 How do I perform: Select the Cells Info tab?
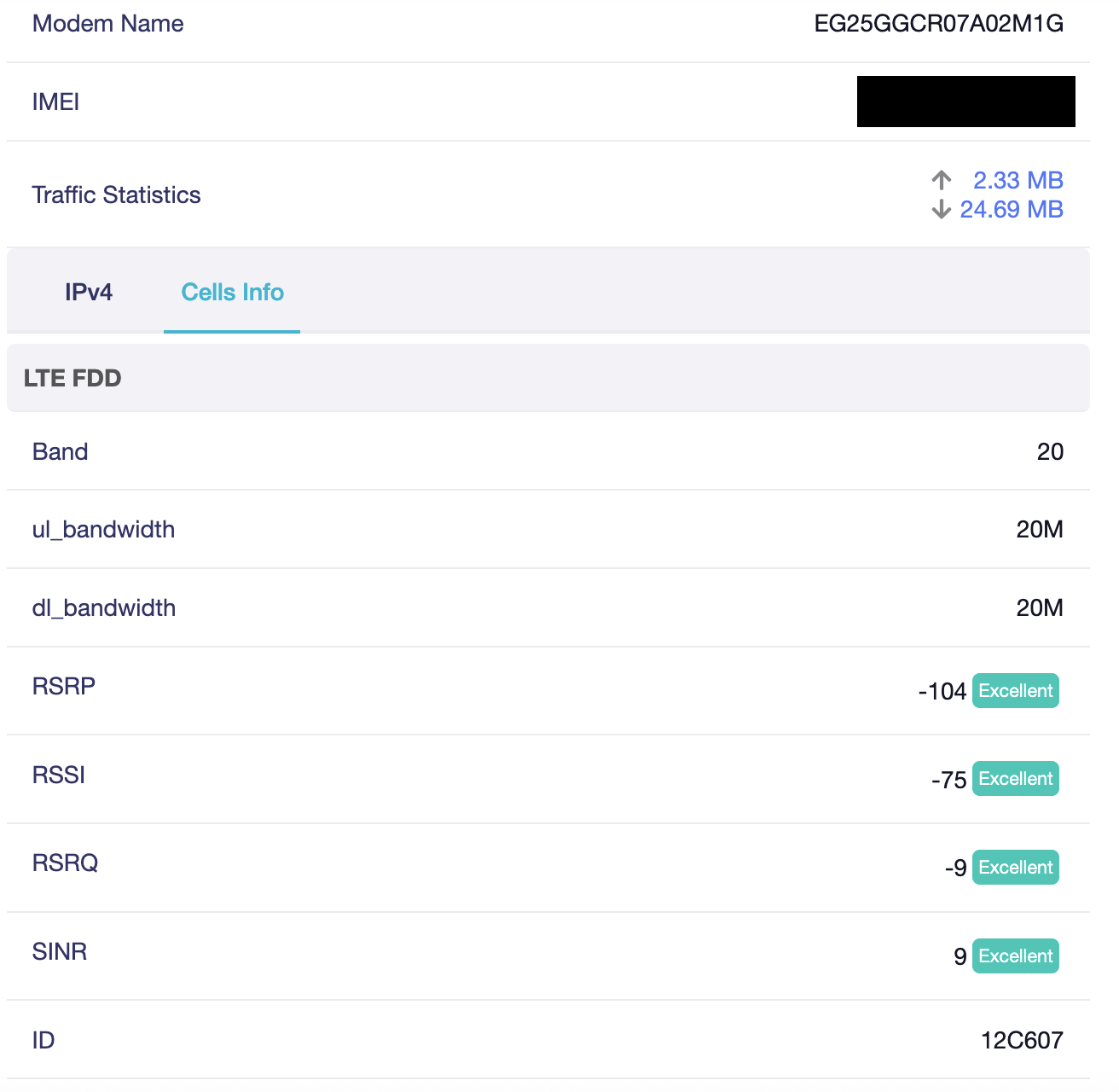(x=232, y=293)
